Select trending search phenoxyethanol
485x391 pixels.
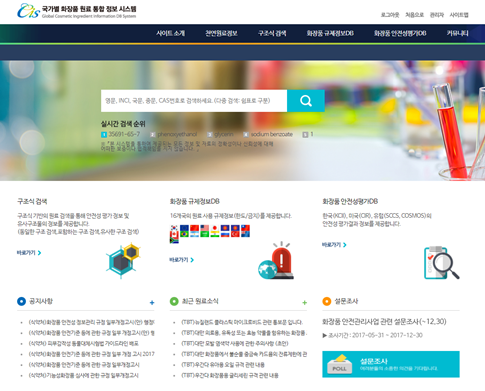pyautogui.click(x=177, y=134)
